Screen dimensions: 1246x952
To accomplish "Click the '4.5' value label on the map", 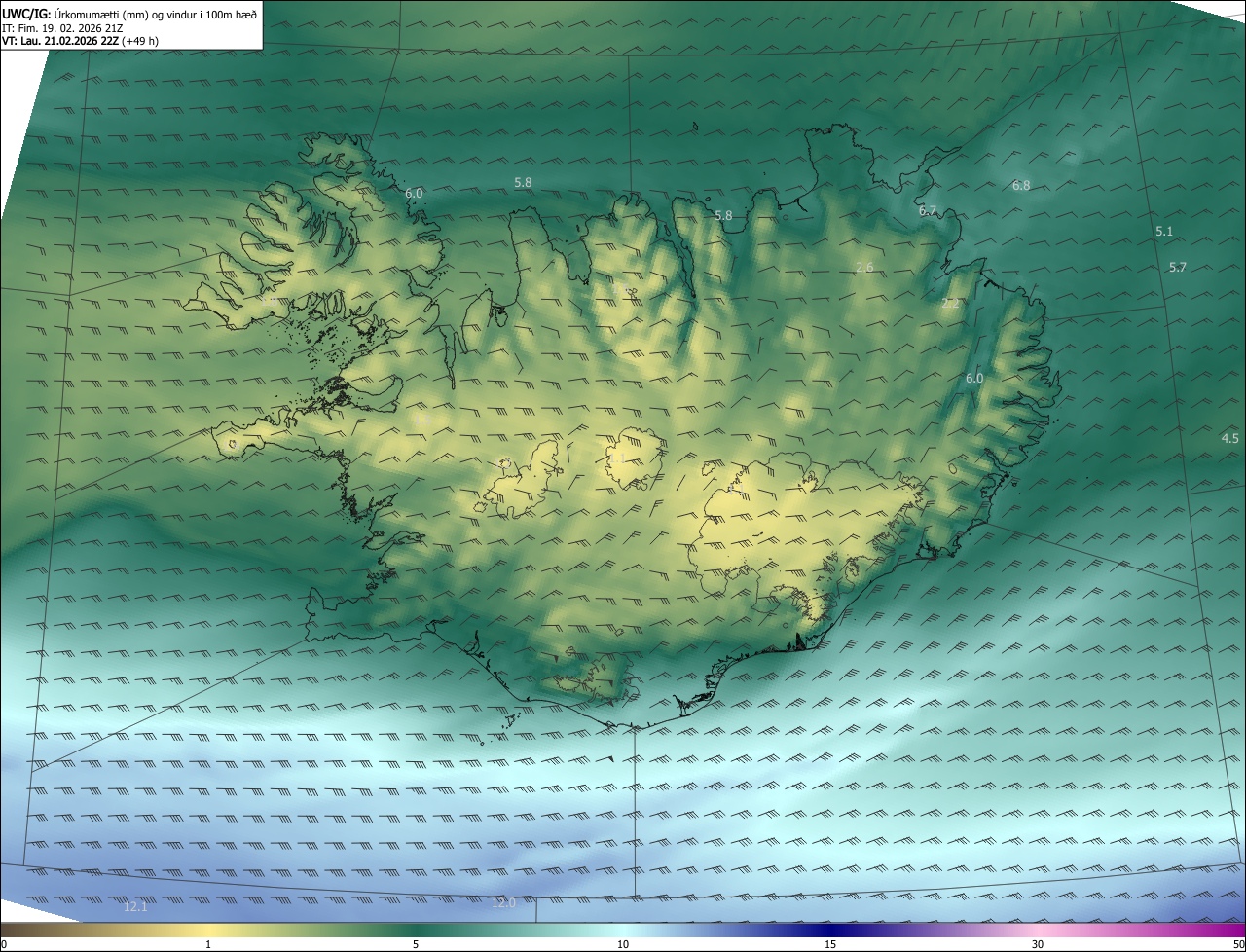I will click(1230, 439).
